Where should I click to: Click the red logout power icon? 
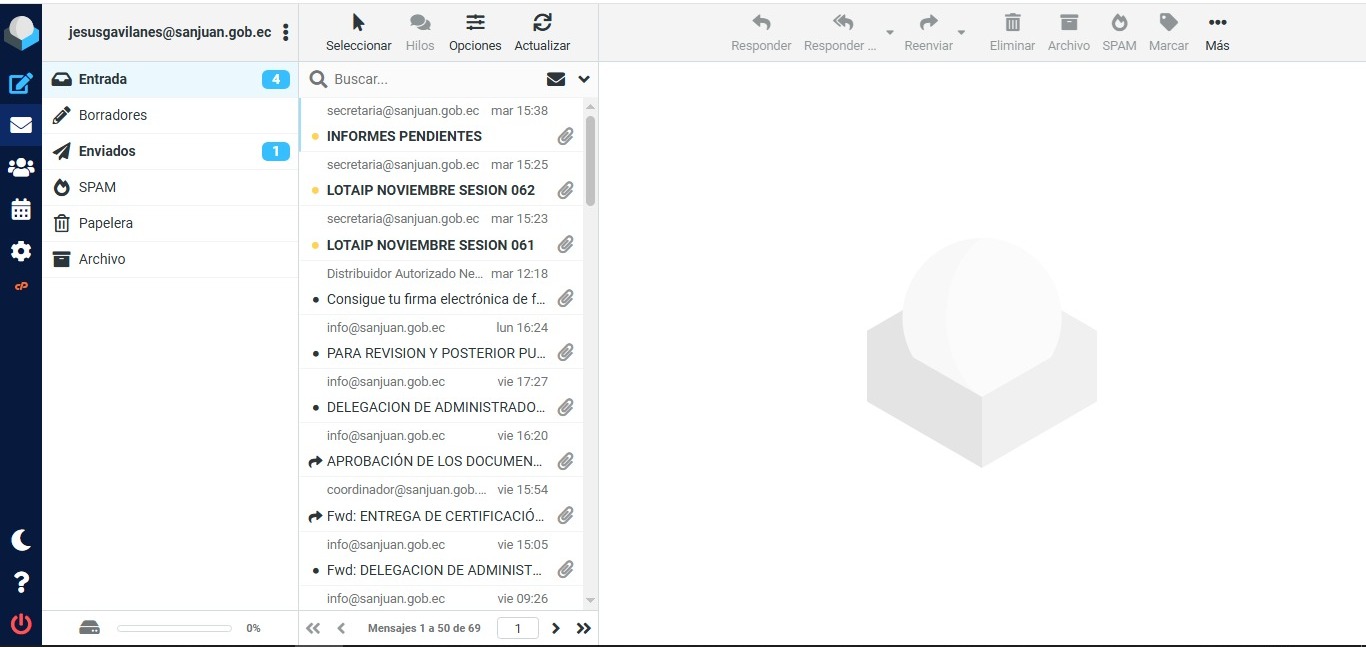(x=21, y=624)
